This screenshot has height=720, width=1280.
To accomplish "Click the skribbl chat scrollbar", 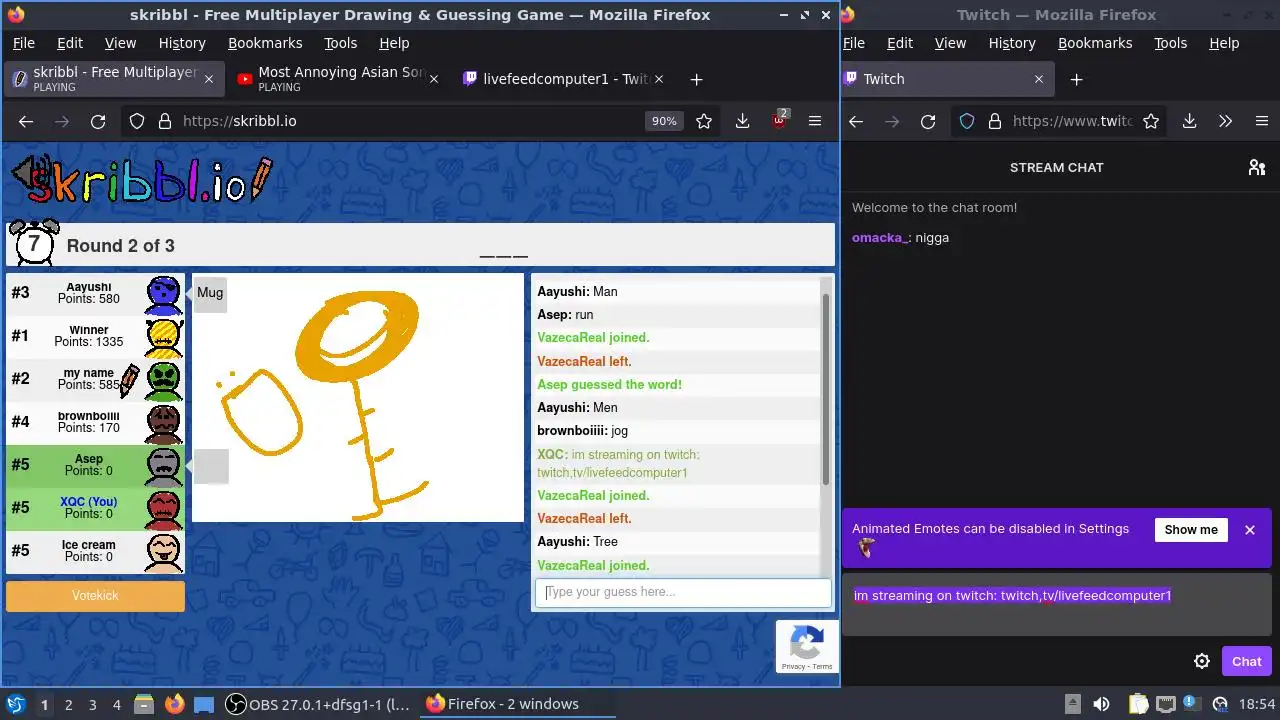I will 826,390.
